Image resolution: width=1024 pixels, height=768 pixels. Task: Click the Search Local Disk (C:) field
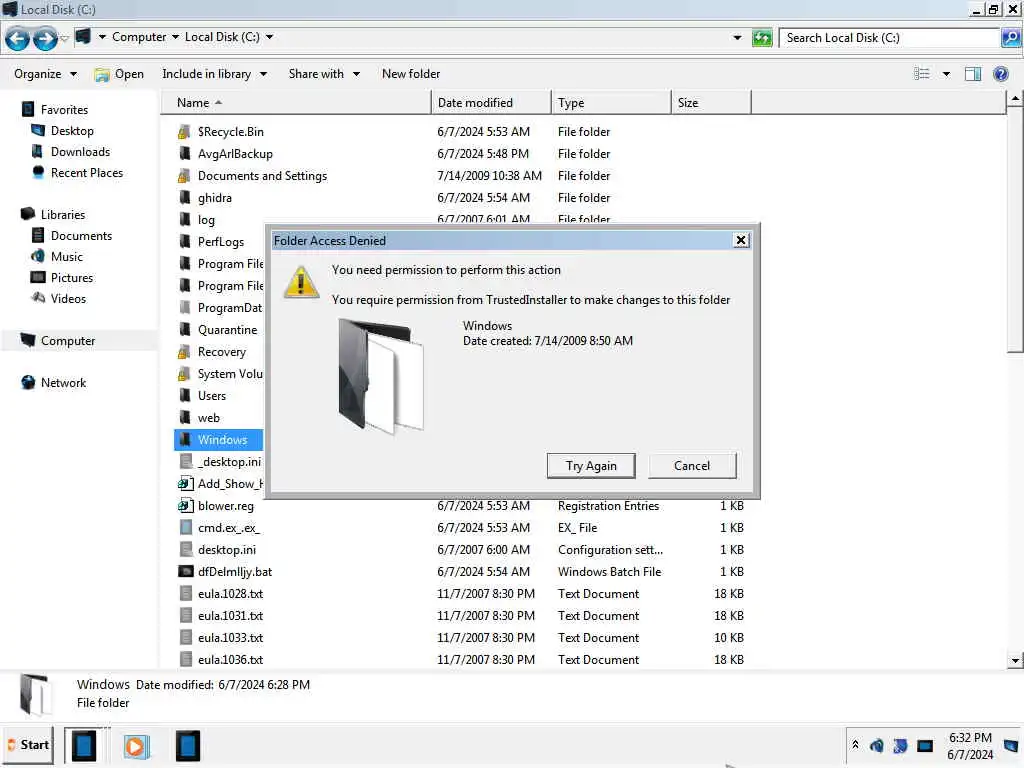click(x=888, y=38)
